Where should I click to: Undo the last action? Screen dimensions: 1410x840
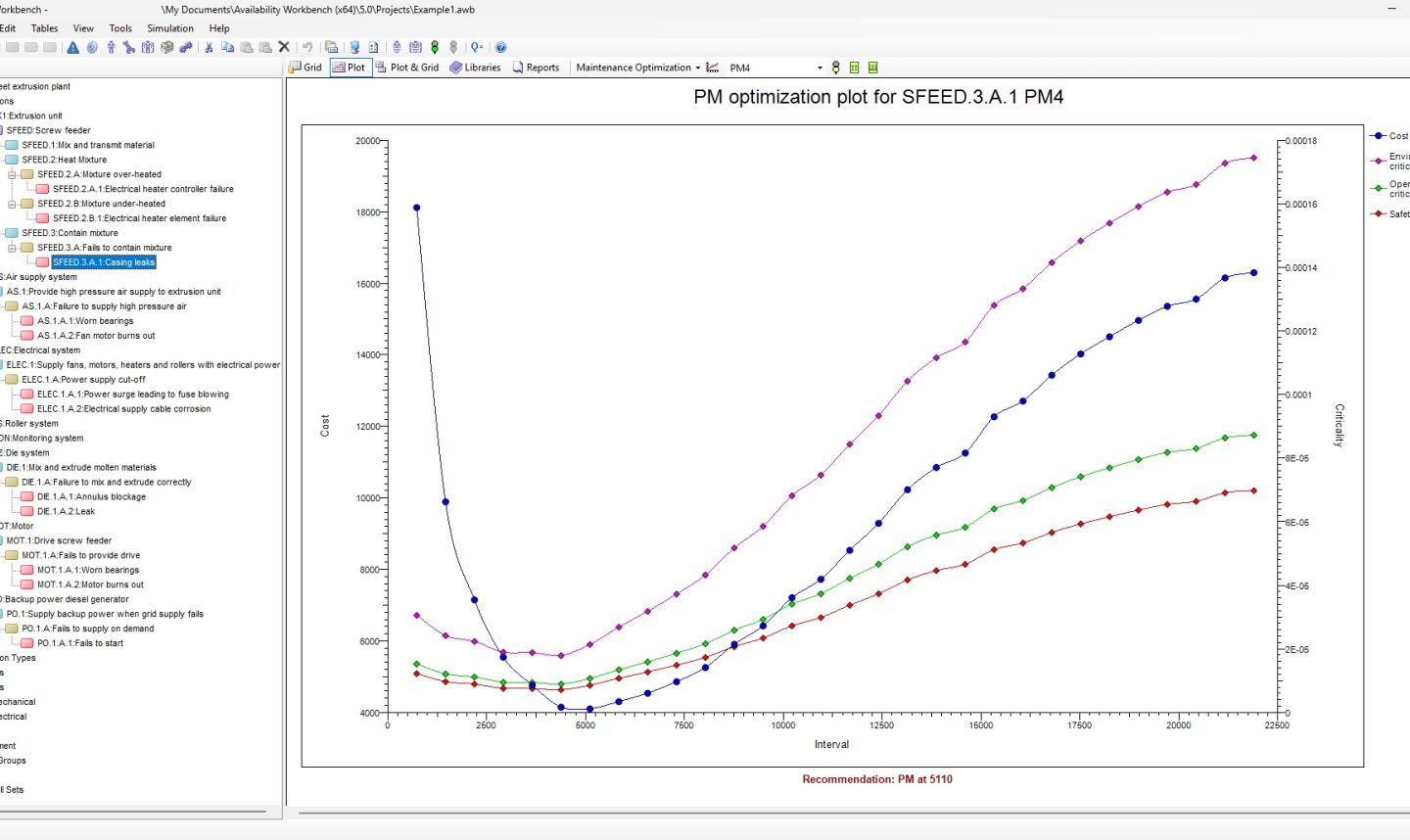click(308, 46)
